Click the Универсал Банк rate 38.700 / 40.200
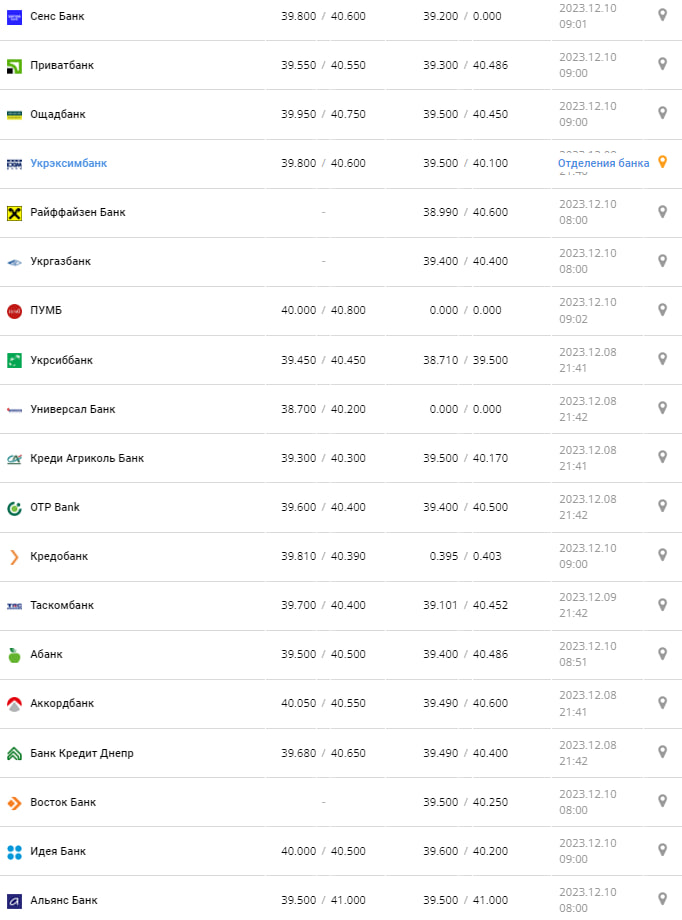Image resolution: width=682 pixels, height=920 pixels. click(323, 409)
